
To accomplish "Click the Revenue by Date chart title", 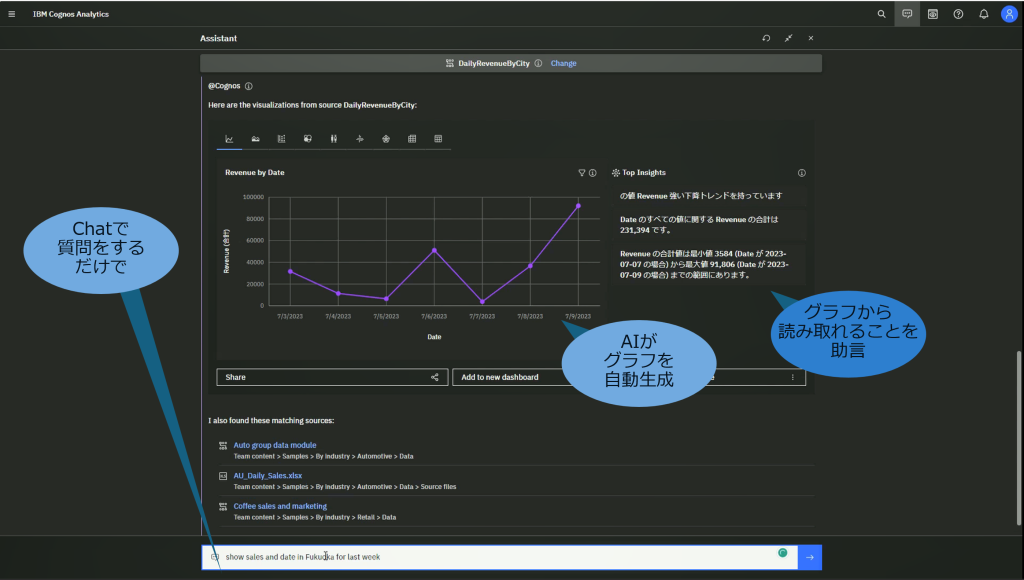I will pos(255,172).
